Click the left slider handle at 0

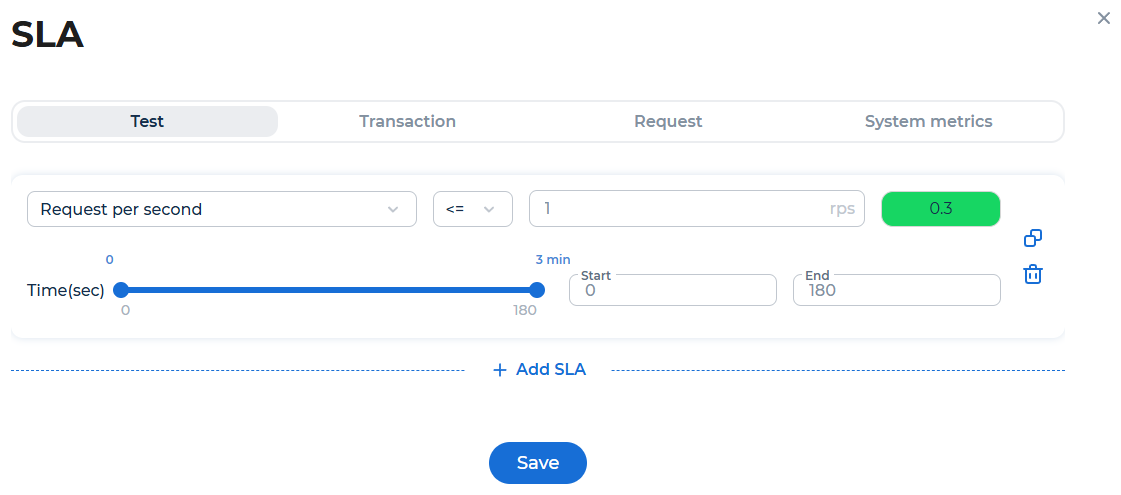(x=121, y=290)
